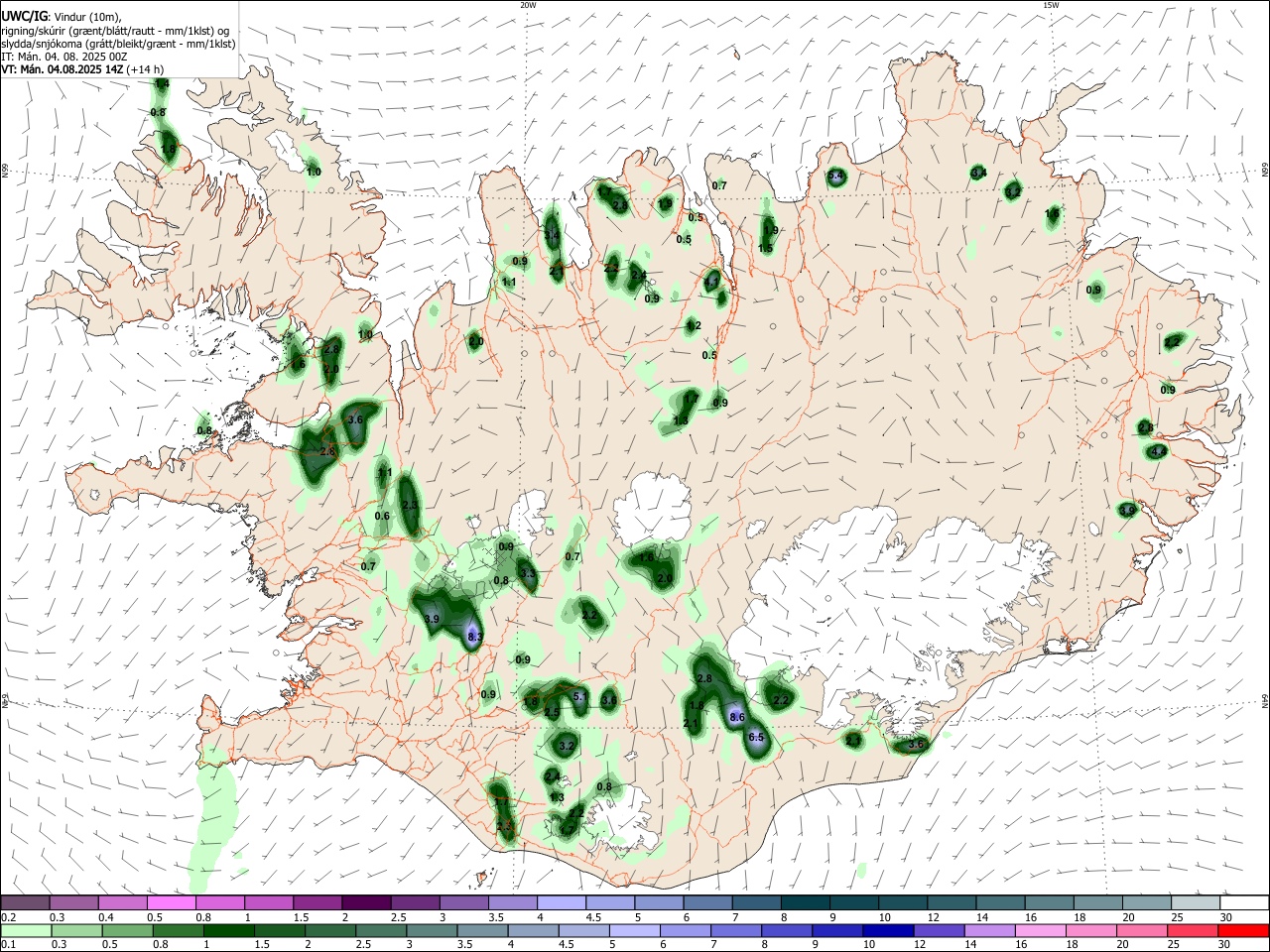Click the darkest purple swatch between 2 and 2.5 in upper legend
The image size is (1270, 952).
[x=366, y=902]
